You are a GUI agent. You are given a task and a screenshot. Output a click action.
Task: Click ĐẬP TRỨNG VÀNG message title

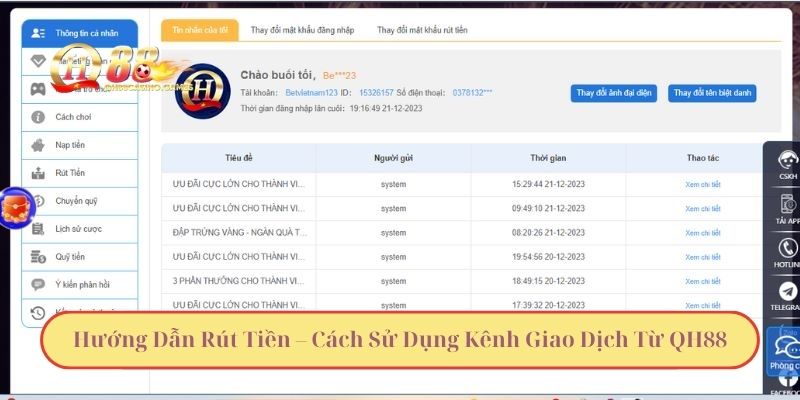(x=239, y=233)
